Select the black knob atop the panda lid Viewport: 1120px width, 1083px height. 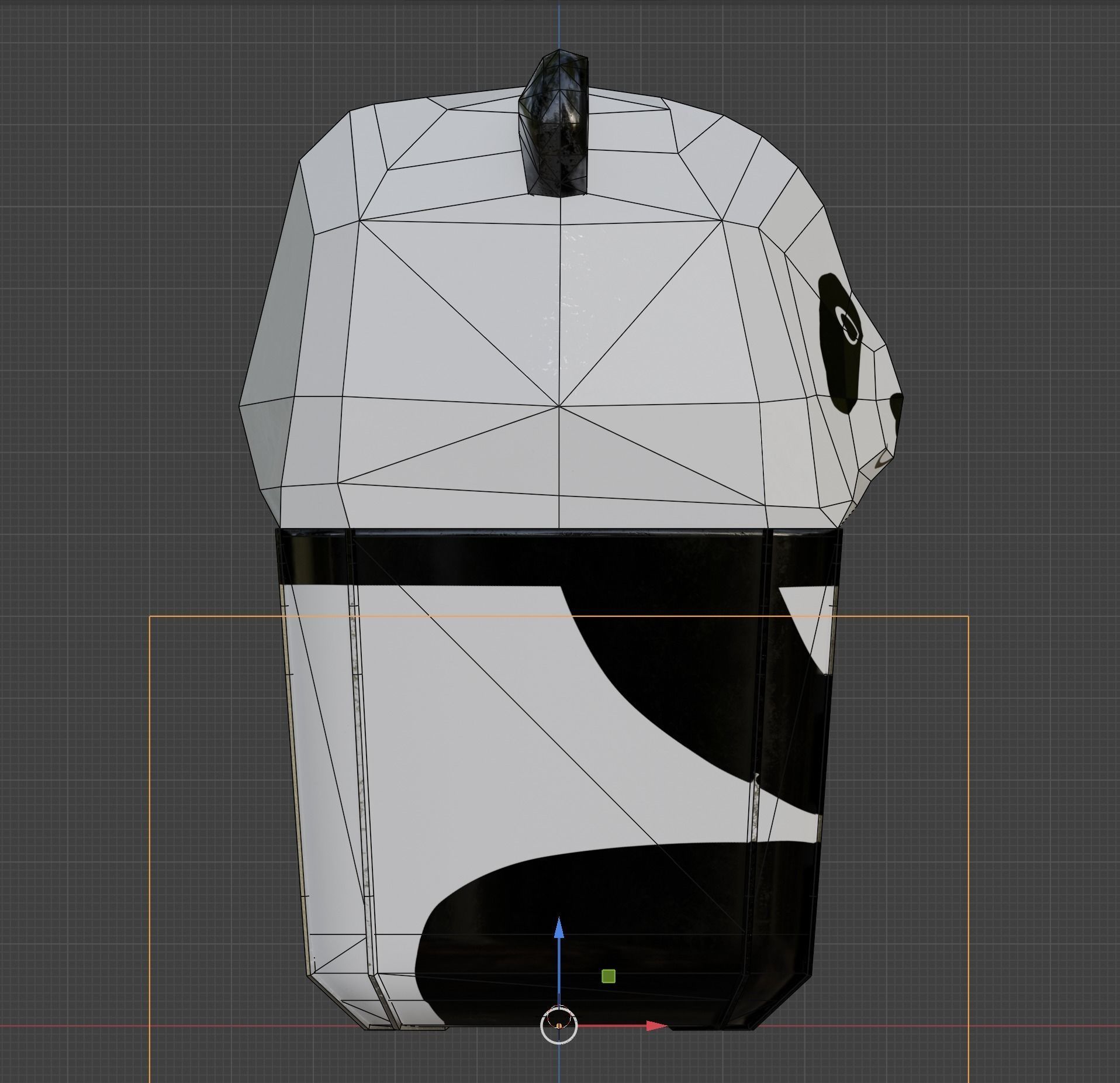[x=554, y=122]
